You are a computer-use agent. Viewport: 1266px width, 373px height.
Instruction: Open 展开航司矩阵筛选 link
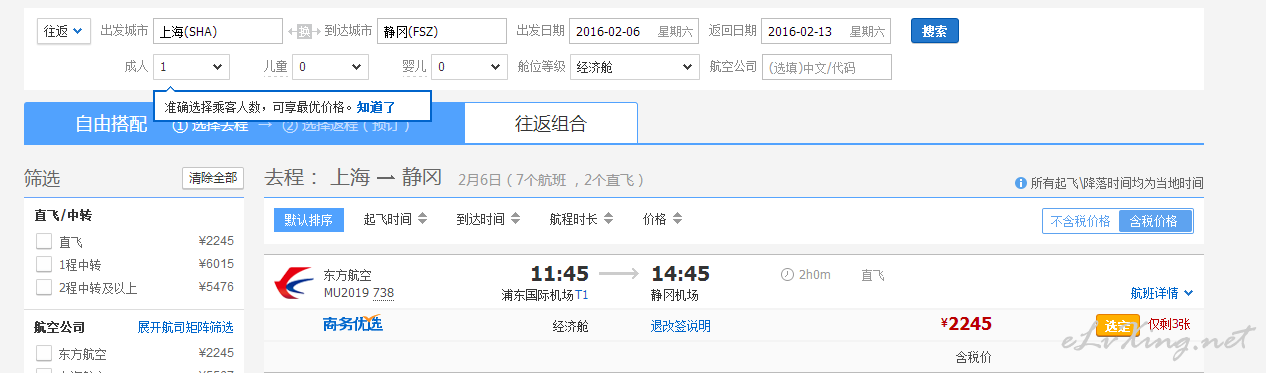click(x=185, y=328)
